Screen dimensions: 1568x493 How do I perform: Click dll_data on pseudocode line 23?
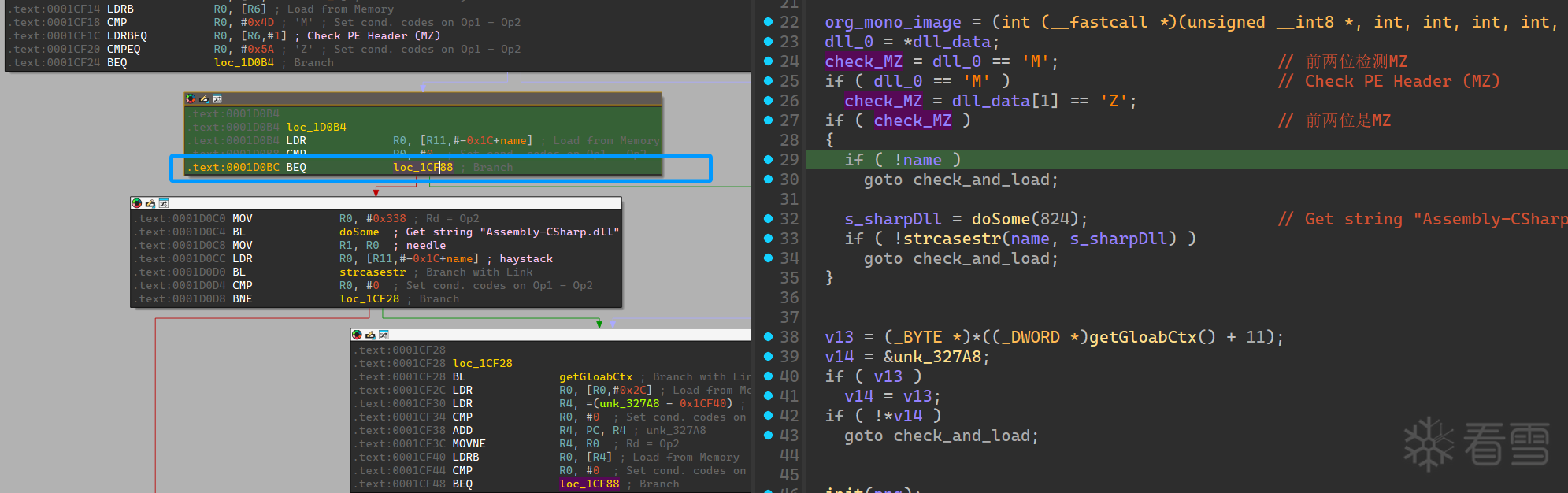coord(951,42)
